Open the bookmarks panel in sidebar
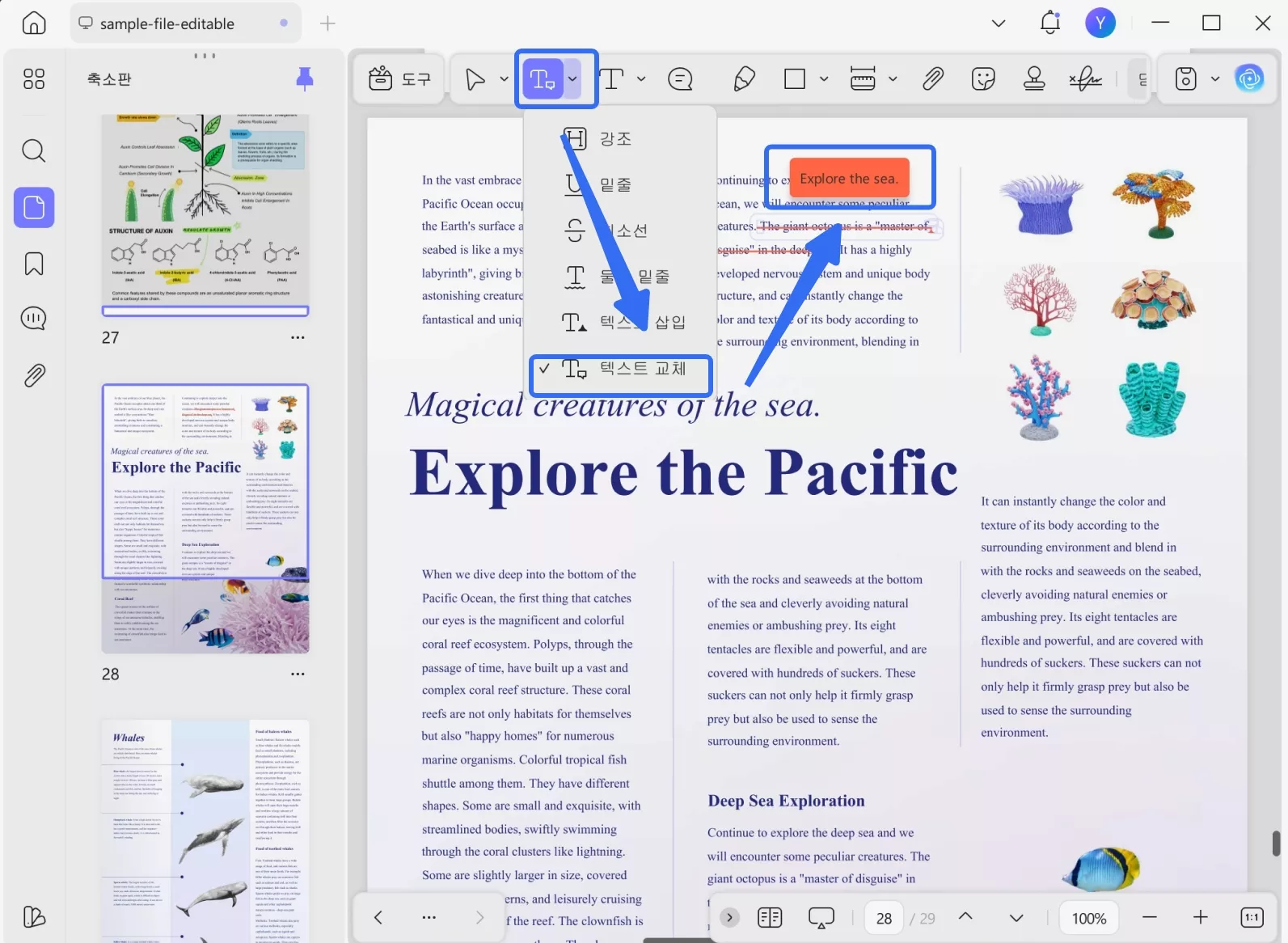This screenshot has width=1288, height=943. [x=34, y=264]
